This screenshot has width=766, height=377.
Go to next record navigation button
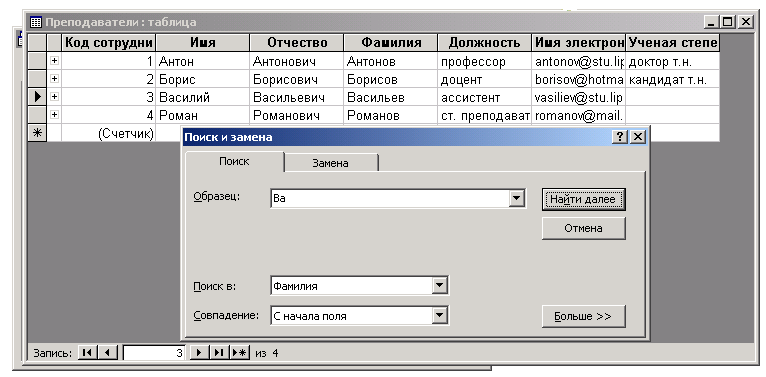tap(198, 353)
